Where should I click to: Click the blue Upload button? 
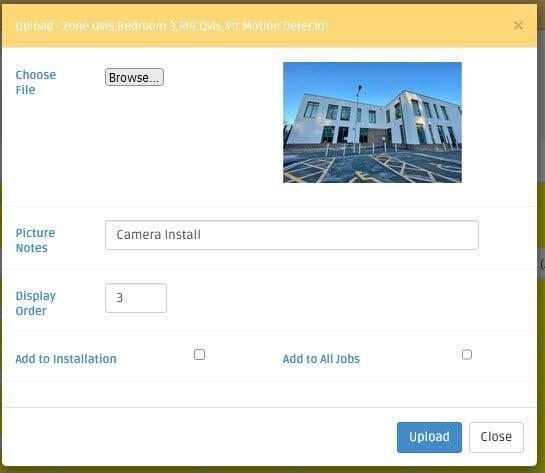pyautogui.click(x=429, y=437)
